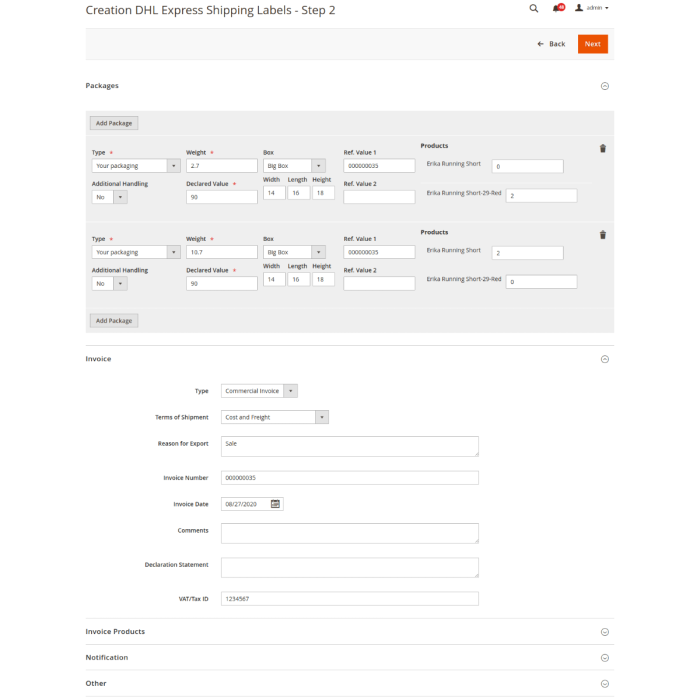
Task: Edit first package Length field
Action: click(299, 193)
